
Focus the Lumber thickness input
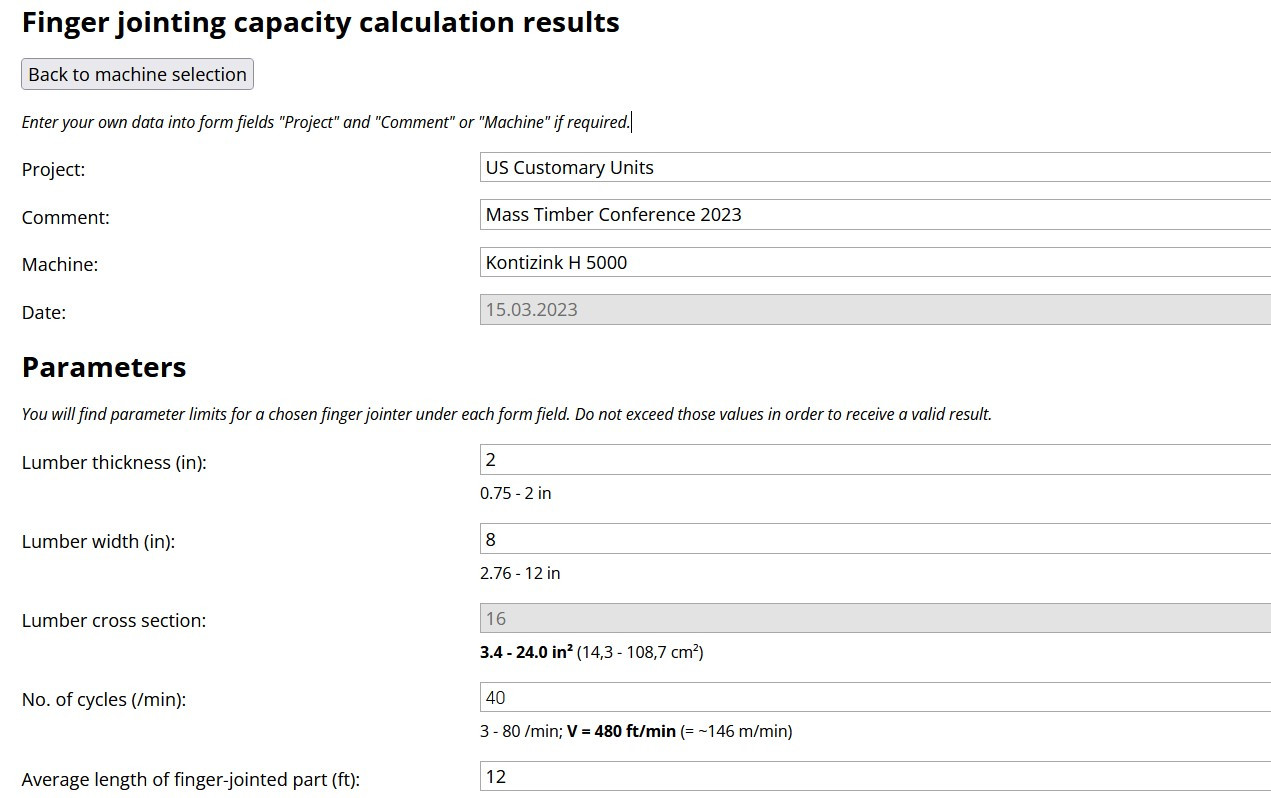click(x=875, y=459)
